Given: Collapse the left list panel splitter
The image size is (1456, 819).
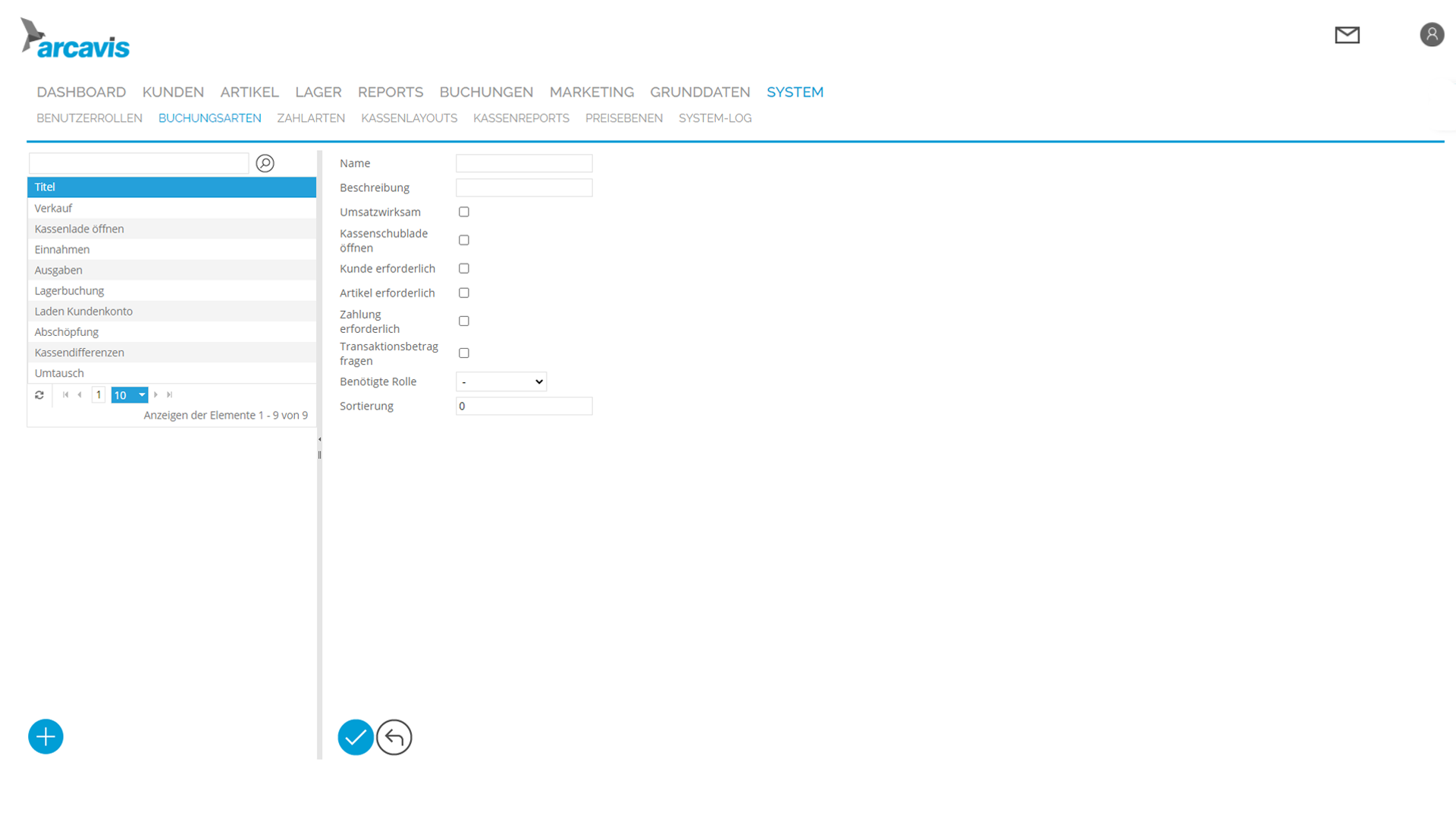Looking at the screenshot, I should click(x=319, y=440).
